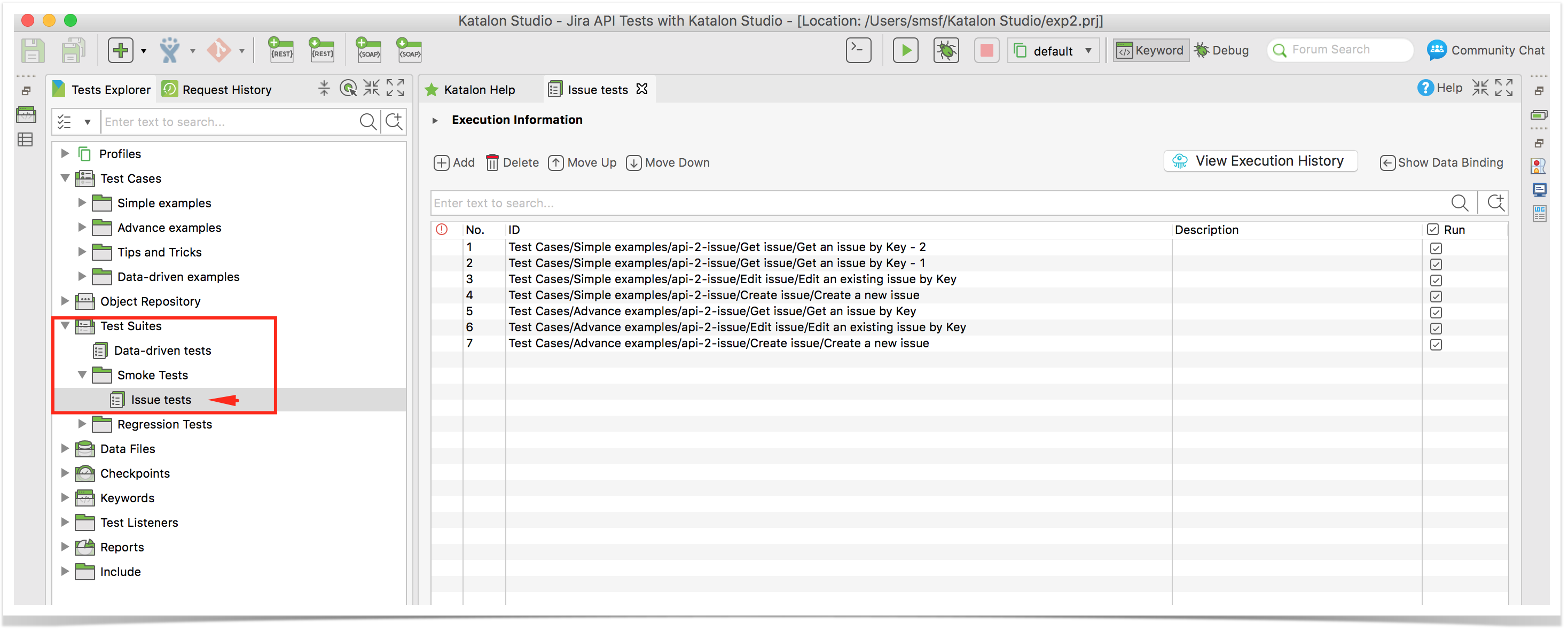Click advanced search icon in Tests Explorer

[395, 122]
